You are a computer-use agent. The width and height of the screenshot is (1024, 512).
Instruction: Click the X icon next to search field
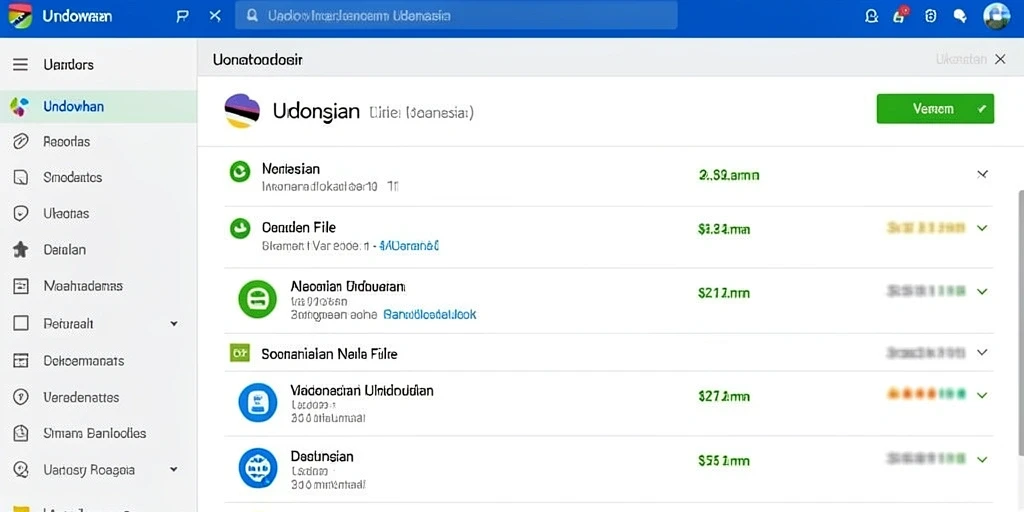(215, 16)
